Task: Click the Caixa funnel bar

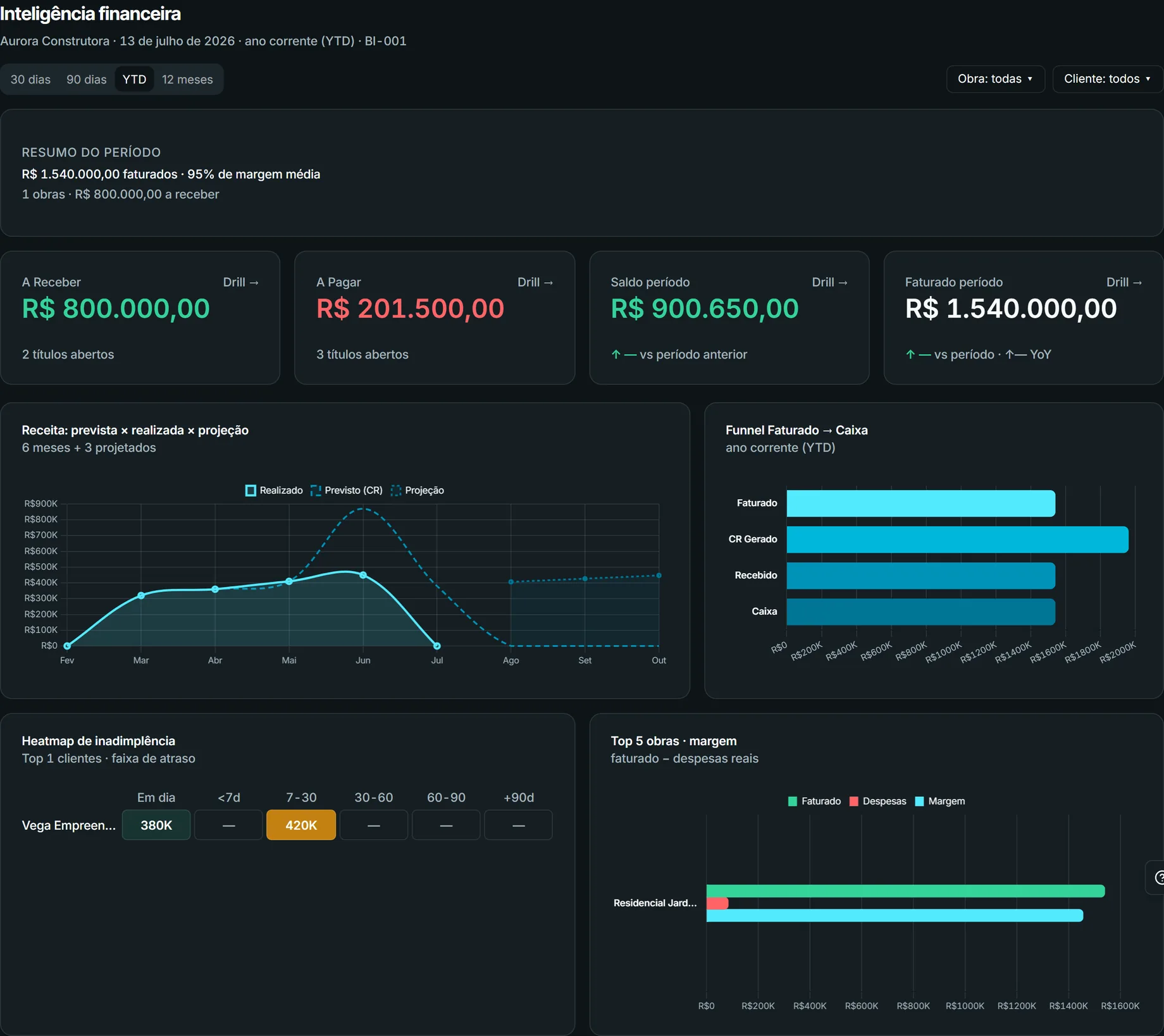Action: tap(920, 612)
